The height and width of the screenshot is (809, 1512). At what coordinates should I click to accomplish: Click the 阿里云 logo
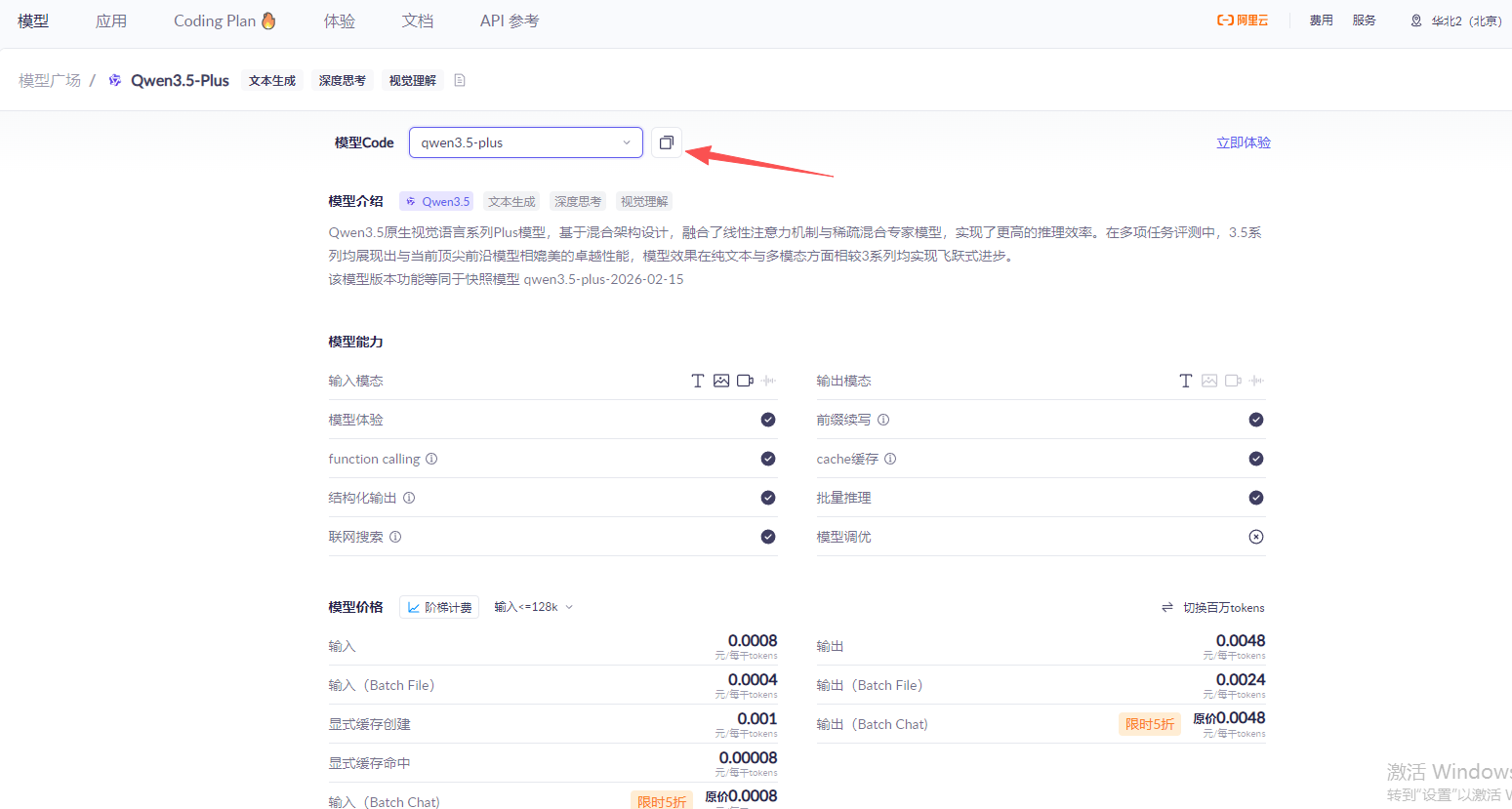(1242, 20)
